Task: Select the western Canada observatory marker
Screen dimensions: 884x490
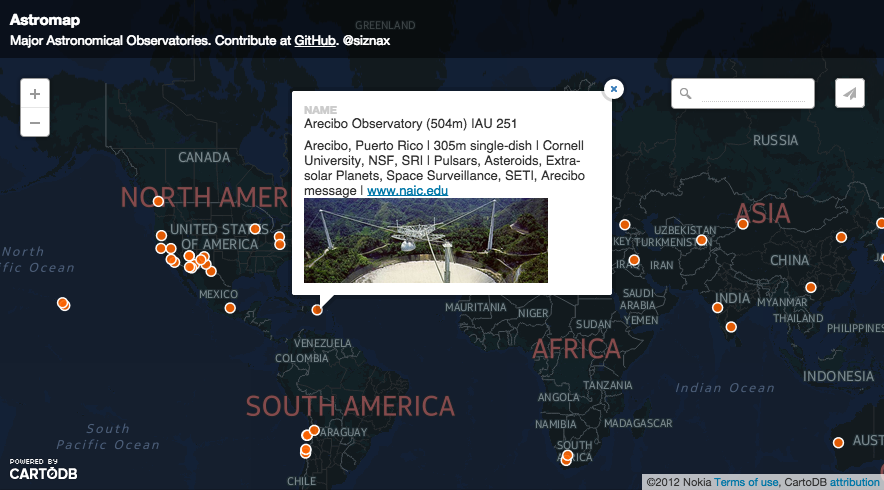Action: click(158, 201)
